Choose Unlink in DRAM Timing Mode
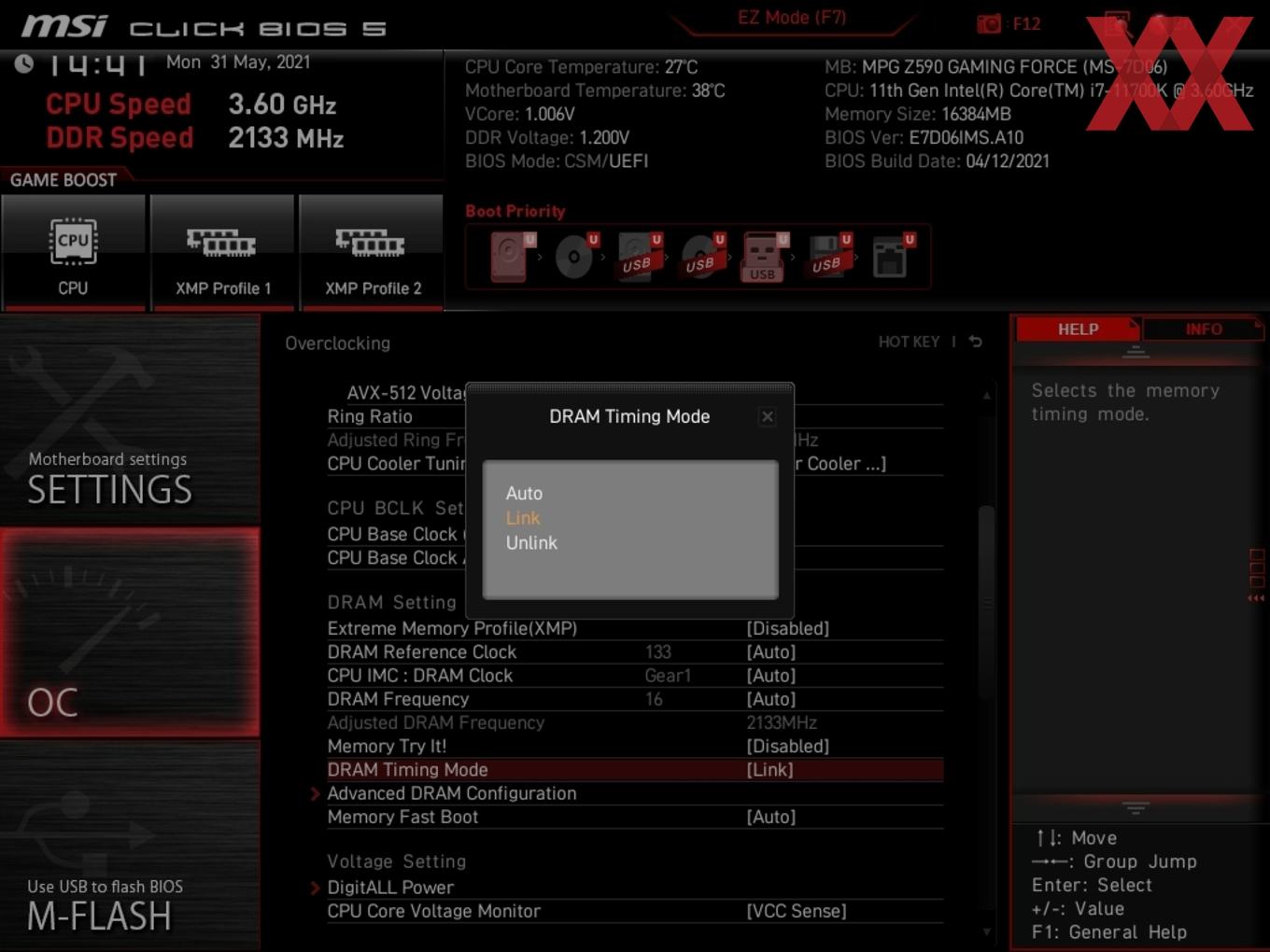Viewport: 1270px width, 952px height. [531, 543]
